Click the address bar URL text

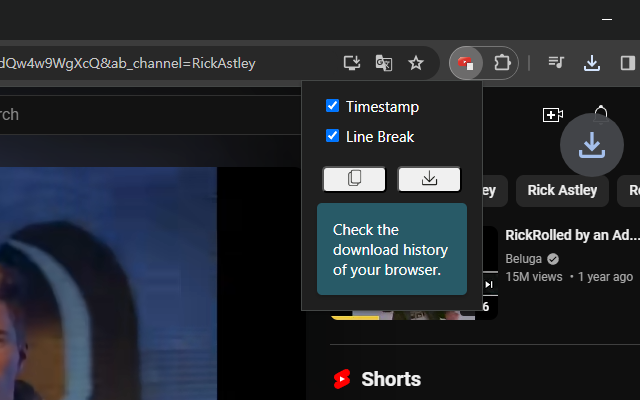point(128,63)
